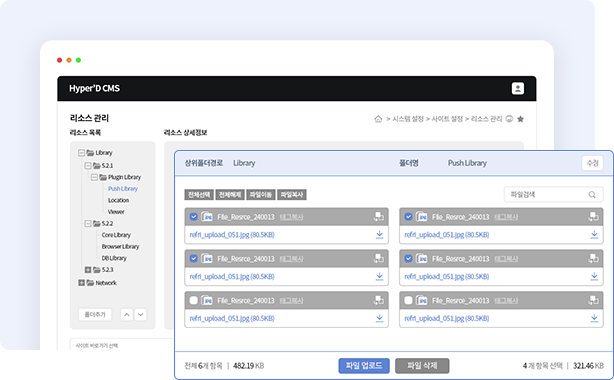Uncheck the middle-right file card checkbox
Image resolution: width=614 pixels, height=380 pixels.
pyautogui.click(x=408, y=259)
